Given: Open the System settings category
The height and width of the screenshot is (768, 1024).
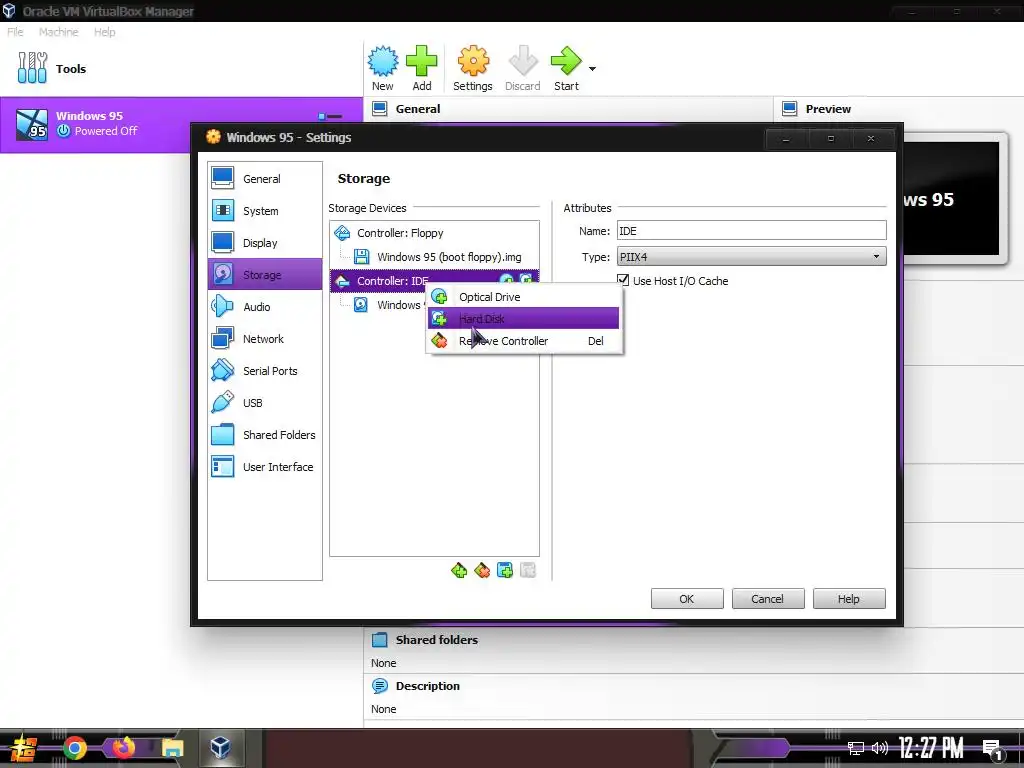Looking at the screenshot, I should (x=264, y=211).
